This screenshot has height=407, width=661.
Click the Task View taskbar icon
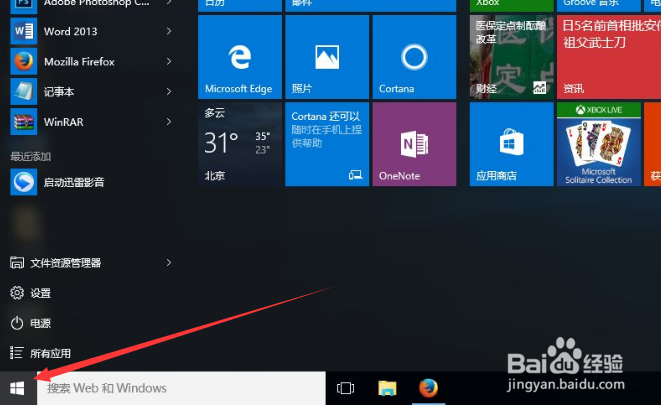tap(345, 388)
